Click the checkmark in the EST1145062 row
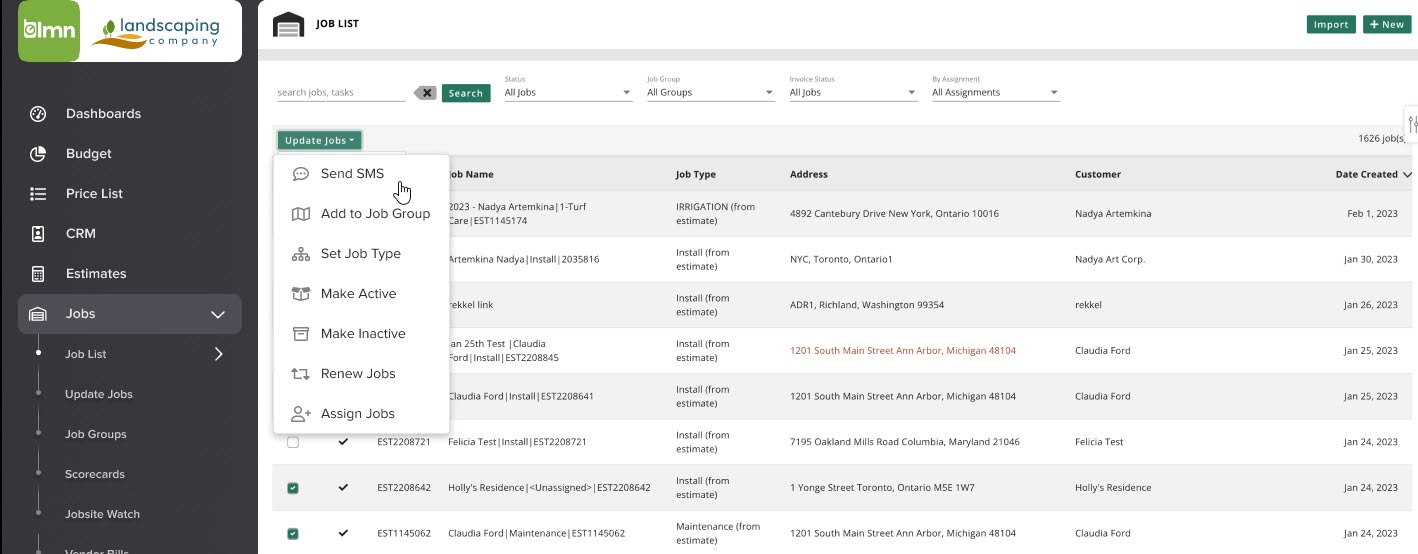The height and width of the screenshot is (554, 1418). pos(344,534)
